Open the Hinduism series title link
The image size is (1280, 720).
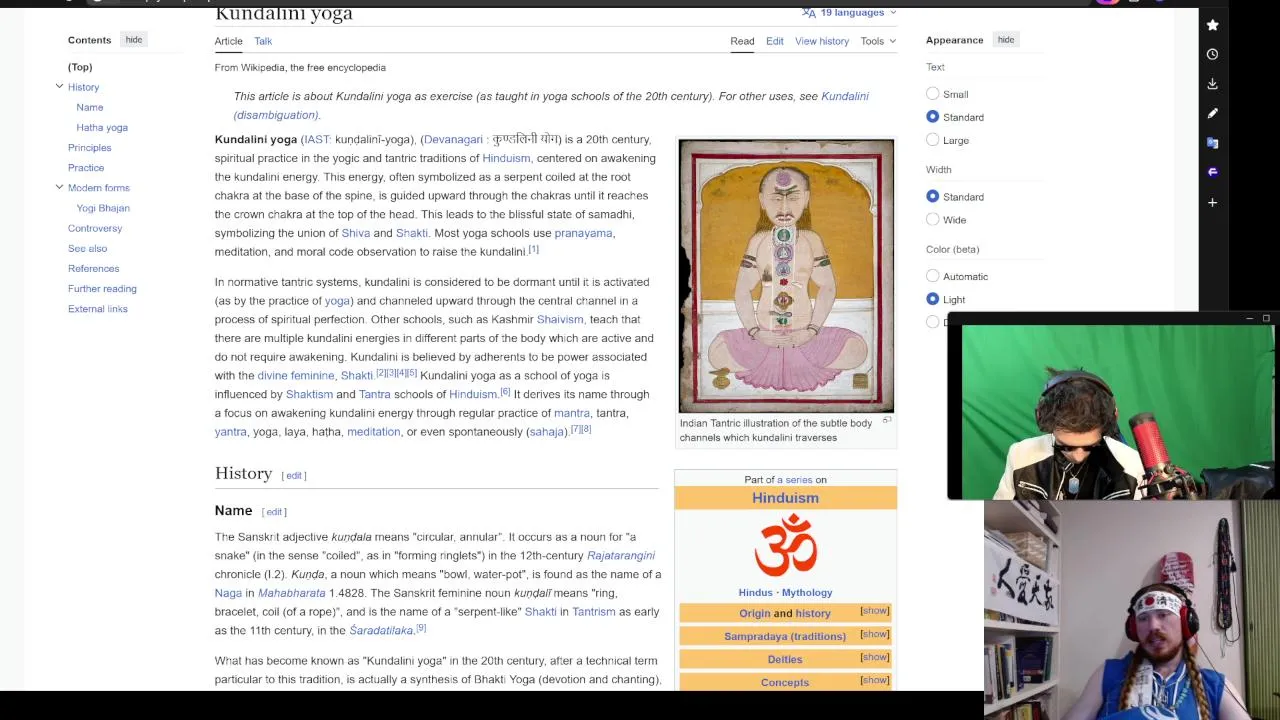click(785, 498)
